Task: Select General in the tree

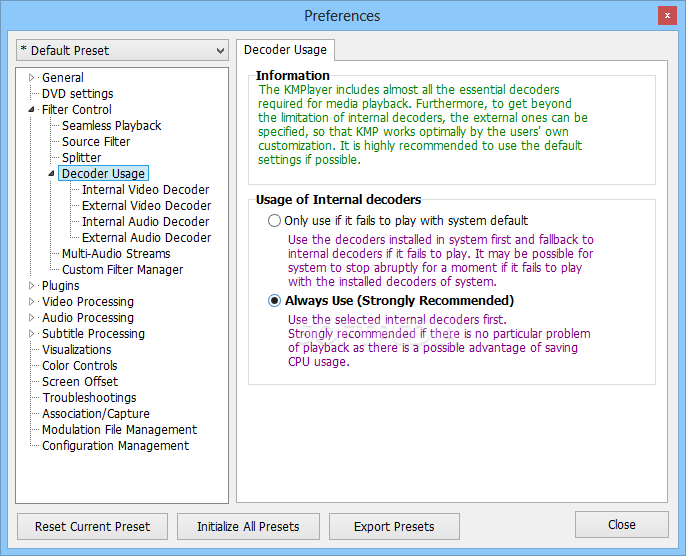Action: [63, 77]
